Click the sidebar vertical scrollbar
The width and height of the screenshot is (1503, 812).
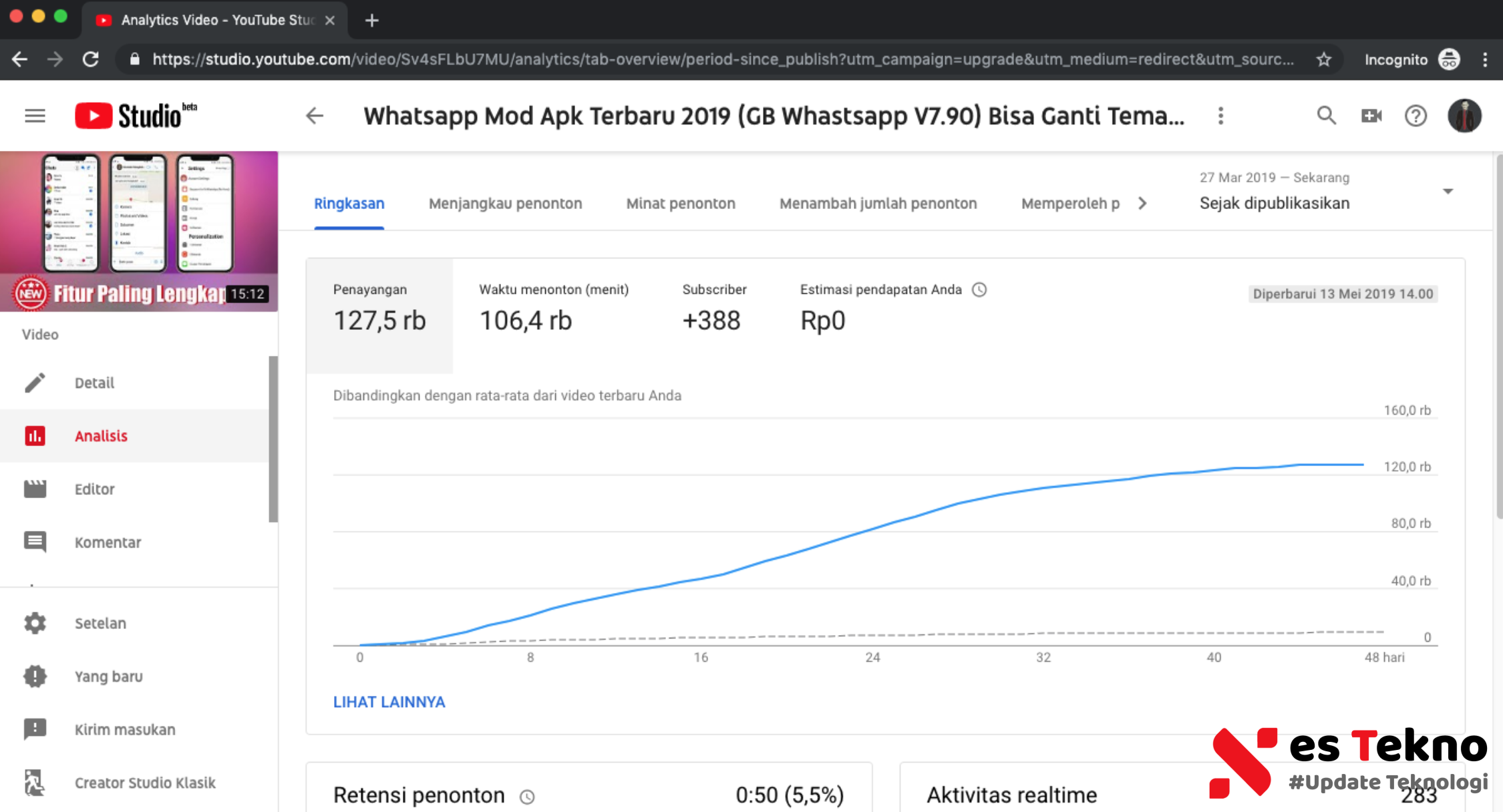click(x=273, y=438)
